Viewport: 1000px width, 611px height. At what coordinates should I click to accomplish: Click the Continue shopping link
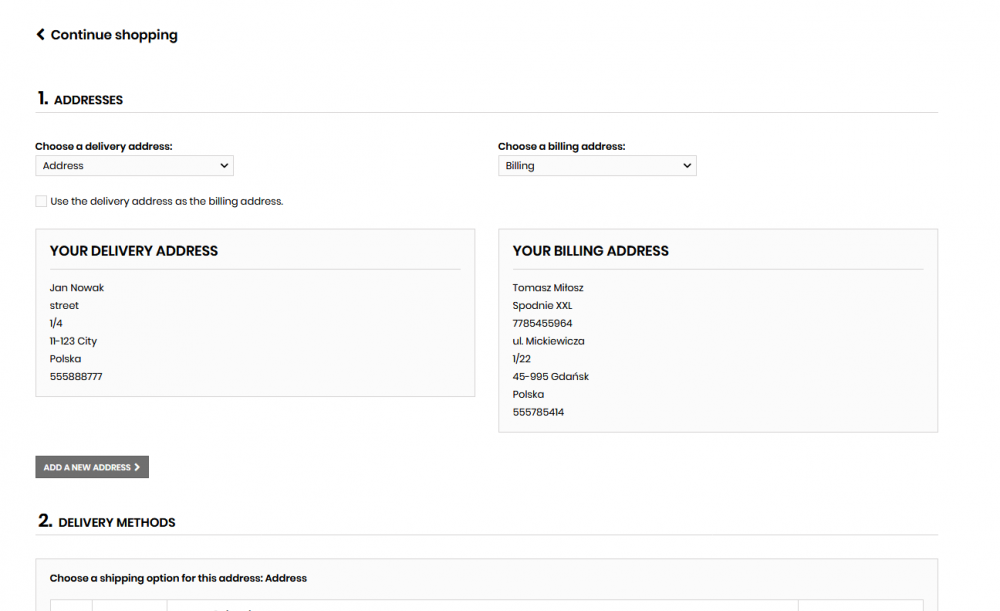tap(113, 34)
